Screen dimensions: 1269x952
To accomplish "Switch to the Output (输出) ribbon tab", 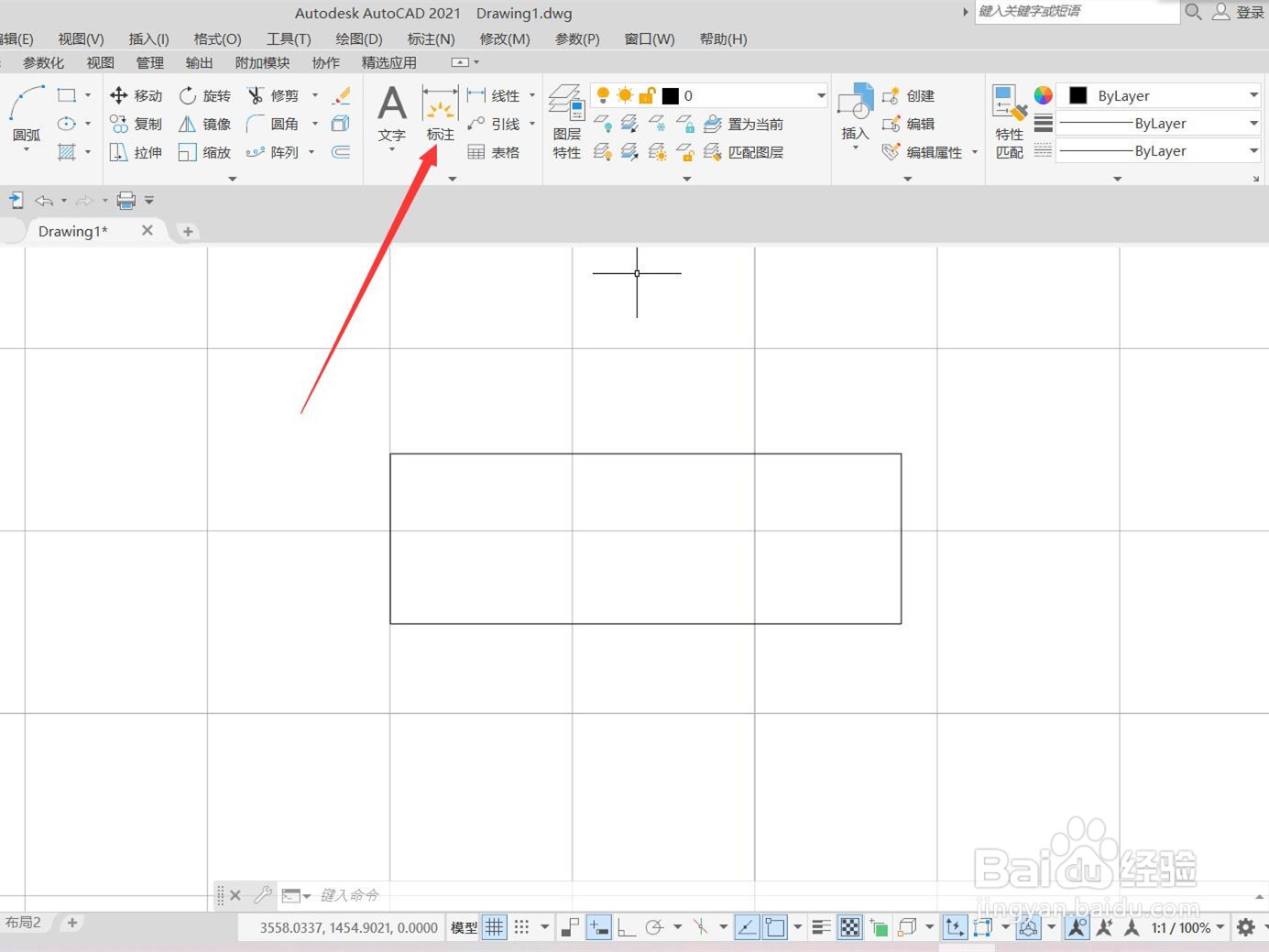I will pos(199,62).
